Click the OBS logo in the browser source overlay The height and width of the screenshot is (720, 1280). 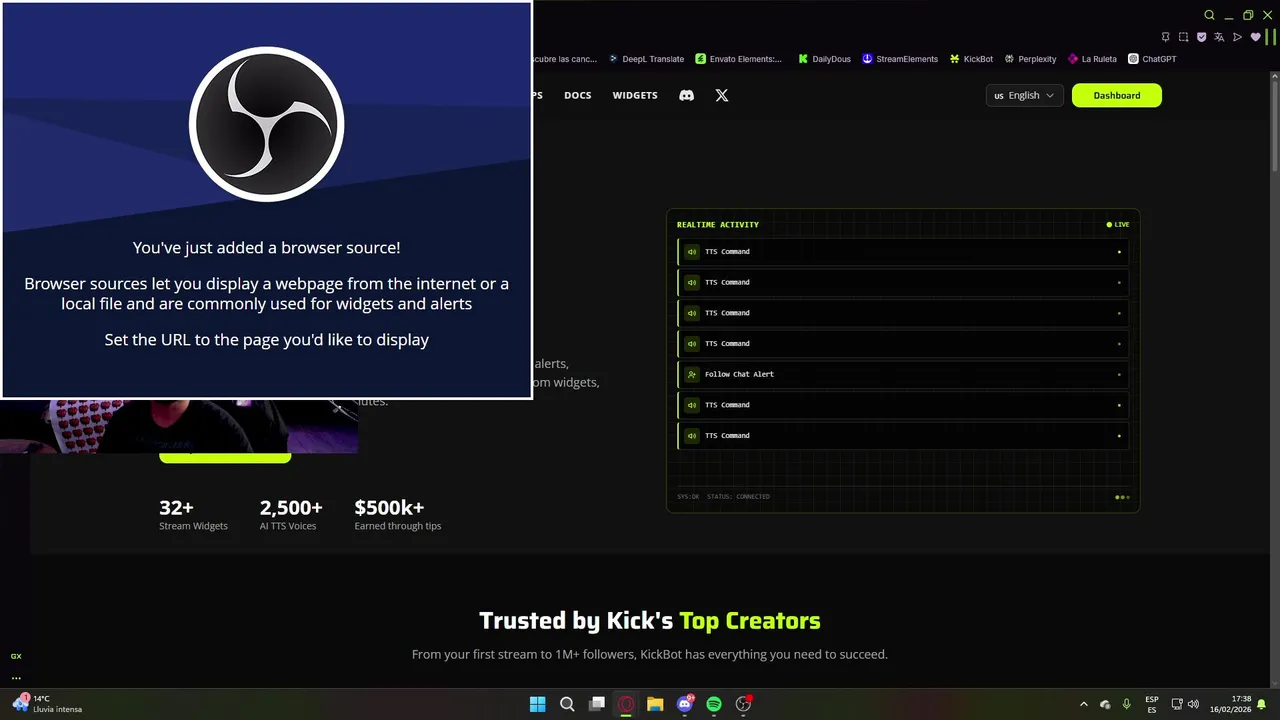(267, 124)
